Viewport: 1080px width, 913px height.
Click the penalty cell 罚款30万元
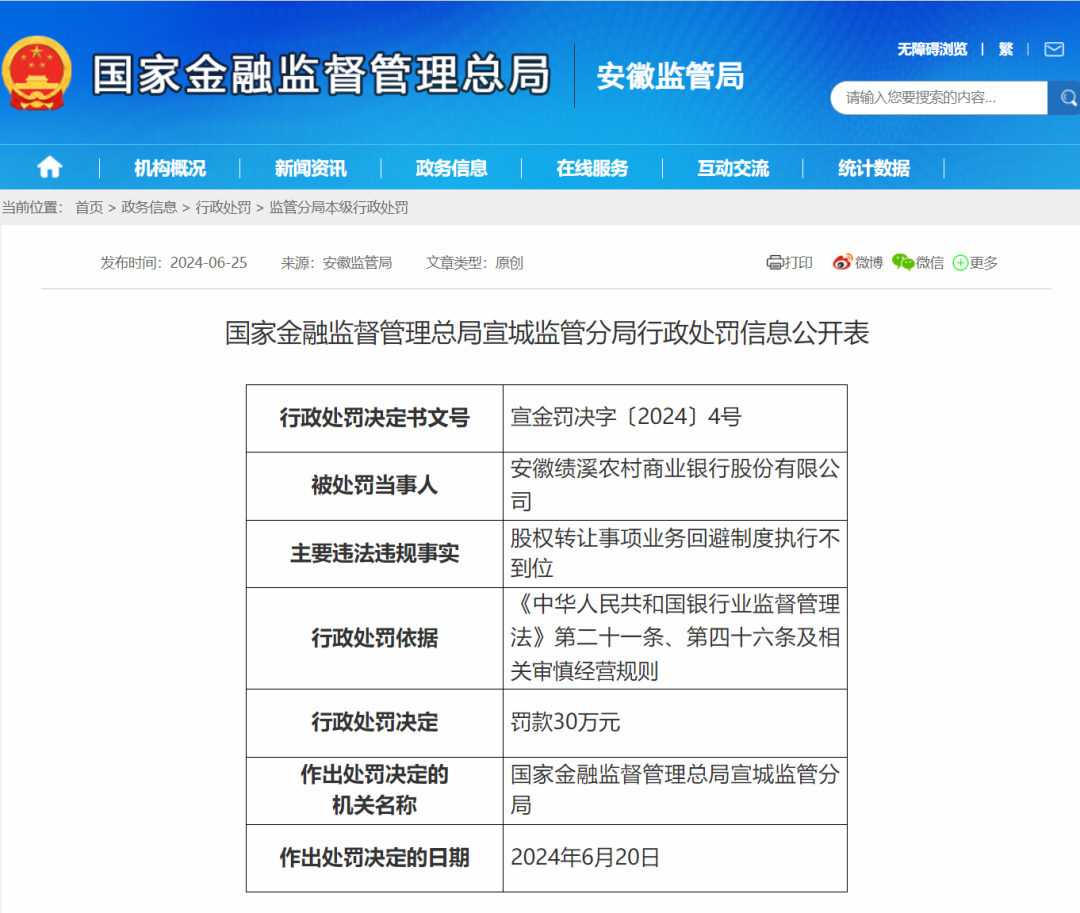675,722
